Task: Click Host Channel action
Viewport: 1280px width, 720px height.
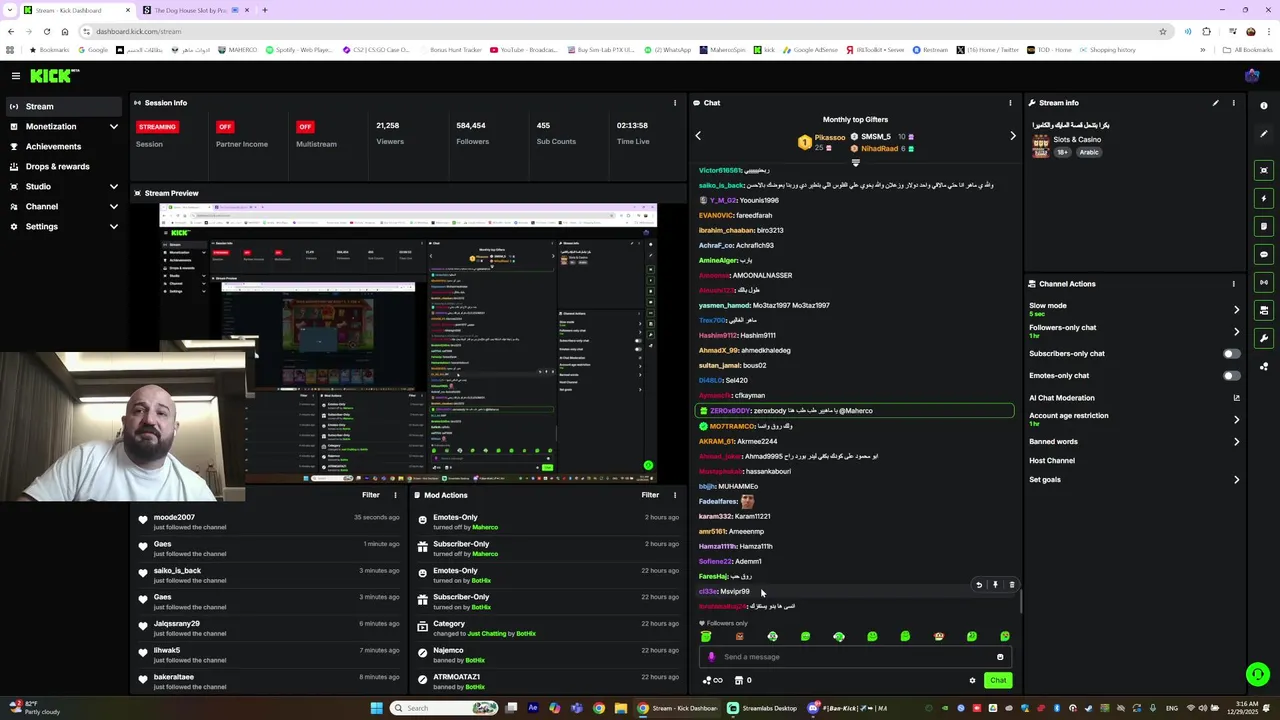Action: 1052,461
